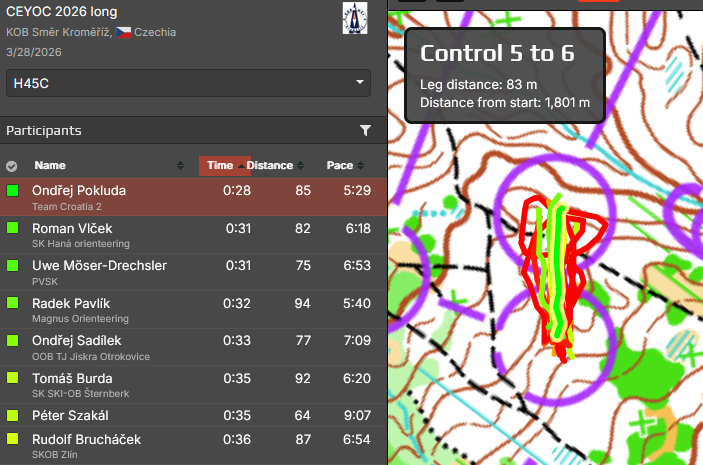Toggle Tomáš Burda's yellow-green color square
Viewport: 703px width, 465px height.
pyautogui.click(x=13, y=378)
